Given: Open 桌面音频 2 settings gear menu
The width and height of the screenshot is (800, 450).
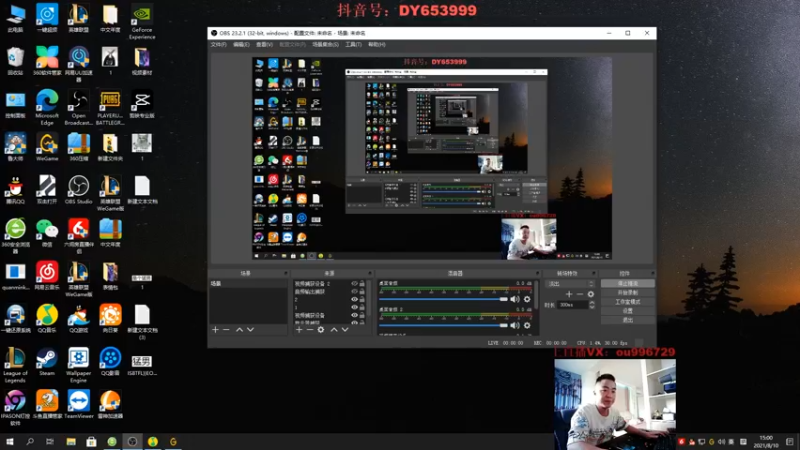Looking at the screenshot, I should pyautogui.click(x=527, y=325).
